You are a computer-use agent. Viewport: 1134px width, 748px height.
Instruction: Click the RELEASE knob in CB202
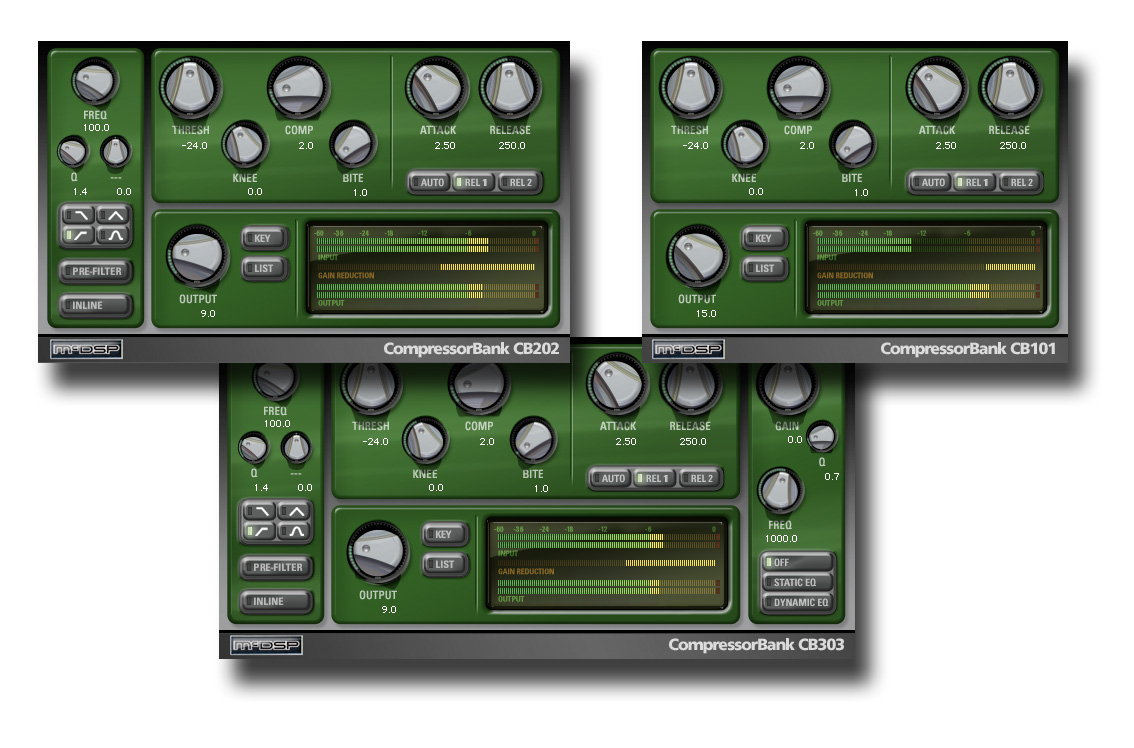pyautogui.click(x=510, y=88)
